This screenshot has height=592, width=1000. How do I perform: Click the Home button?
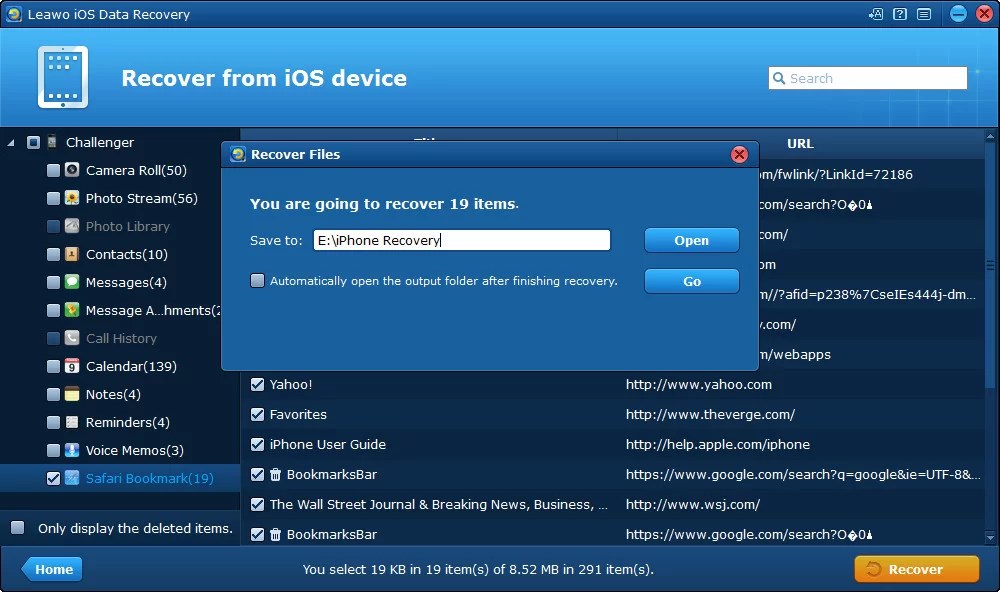52,569
